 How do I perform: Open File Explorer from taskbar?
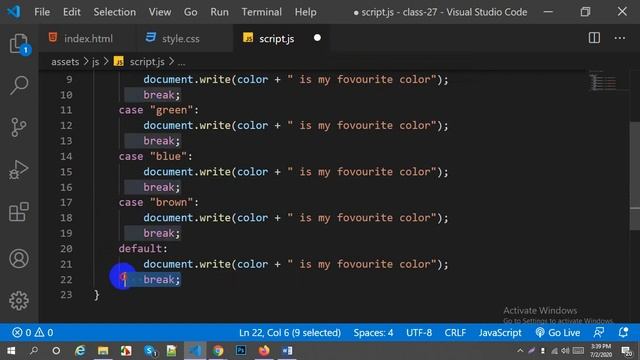pos(103,351)
